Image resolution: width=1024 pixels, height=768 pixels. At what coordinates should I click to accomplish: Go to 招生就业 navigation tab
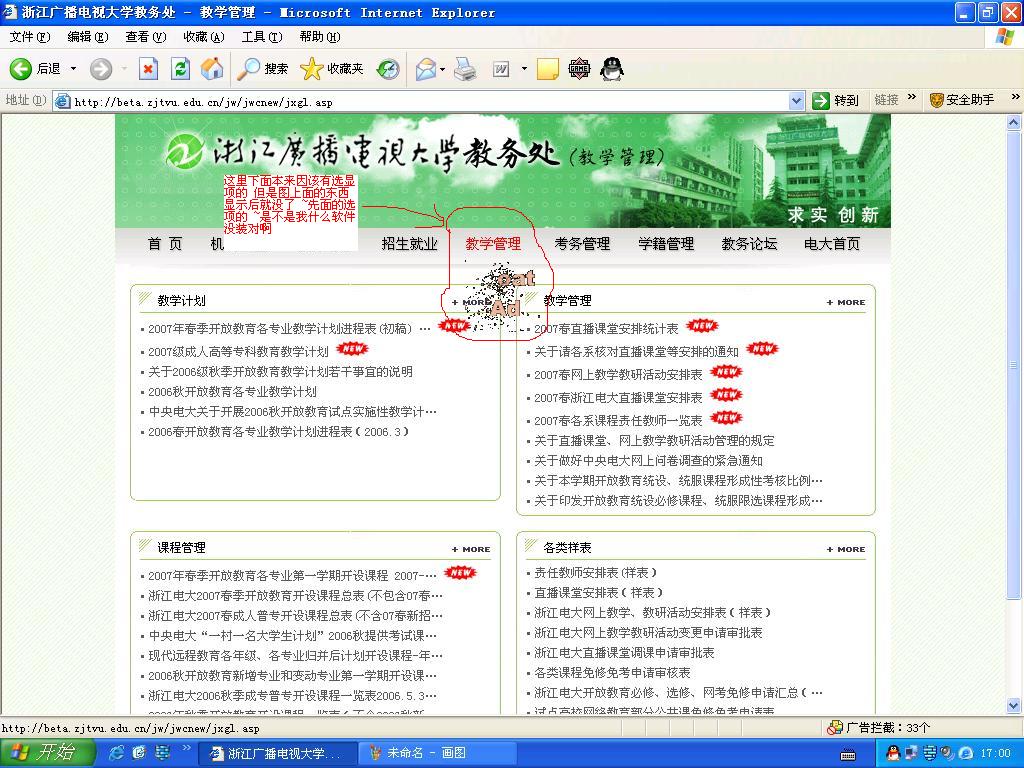409,244
